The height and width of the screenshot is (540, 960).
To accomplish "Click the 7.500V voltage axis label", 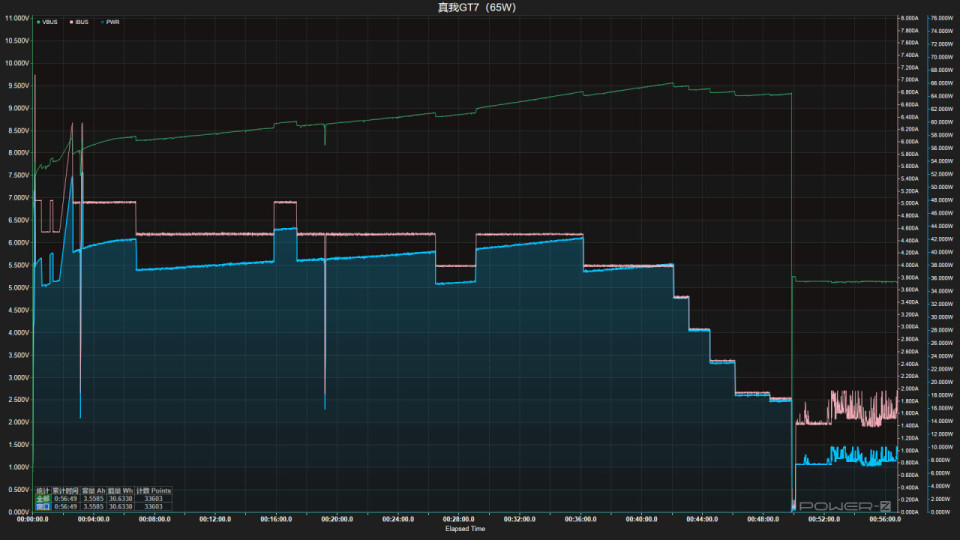I will [x=18, y=176].
